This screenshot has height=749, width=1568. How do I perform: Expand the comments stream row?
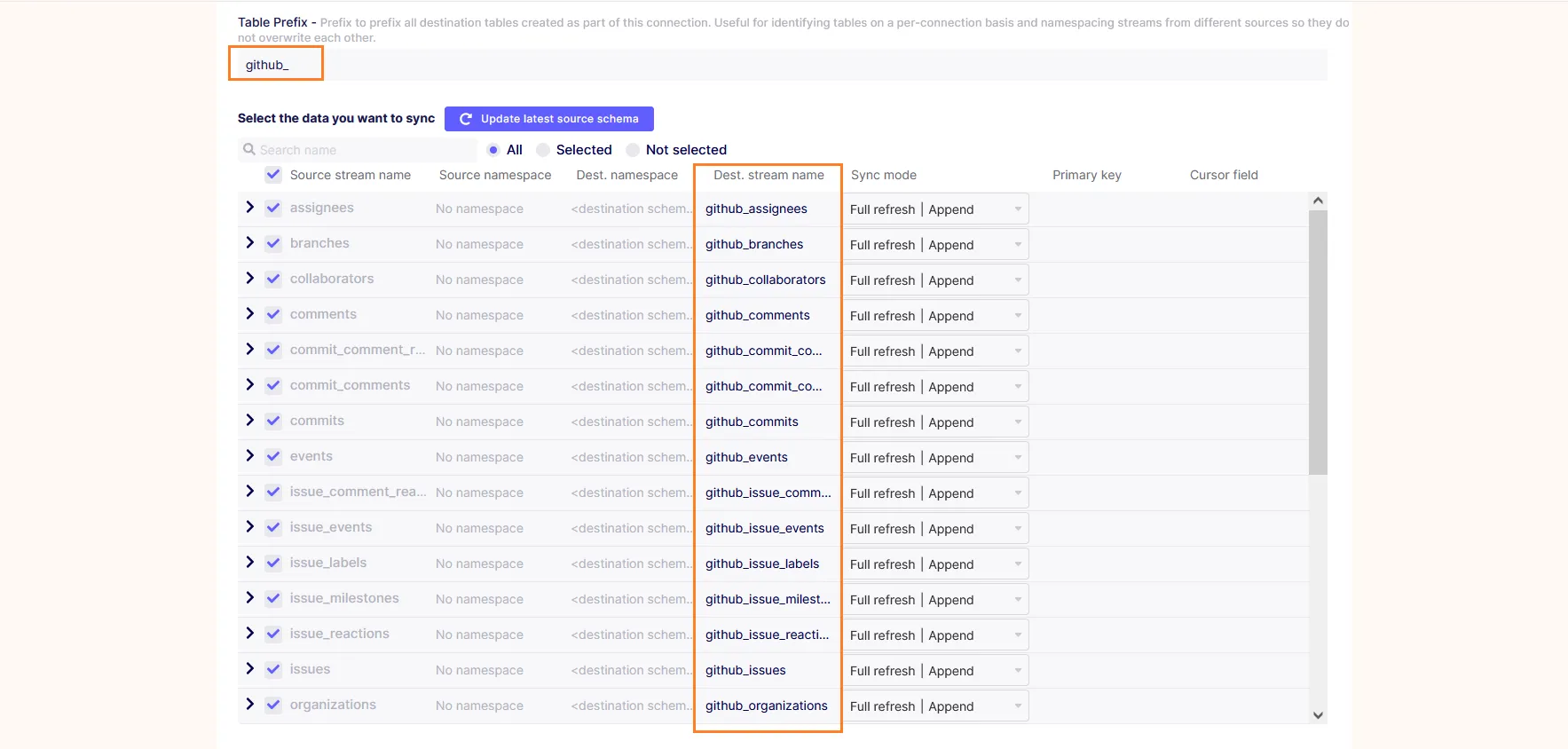point(249,313)
